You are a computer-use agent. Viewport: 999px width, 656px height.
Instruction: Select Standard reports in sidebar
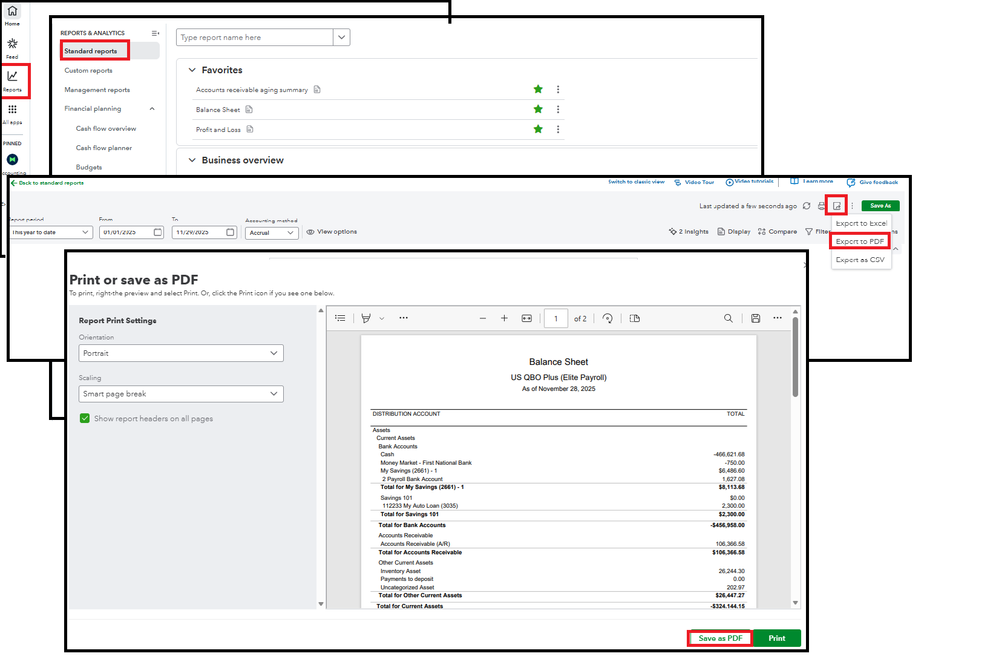pos(90,51)
